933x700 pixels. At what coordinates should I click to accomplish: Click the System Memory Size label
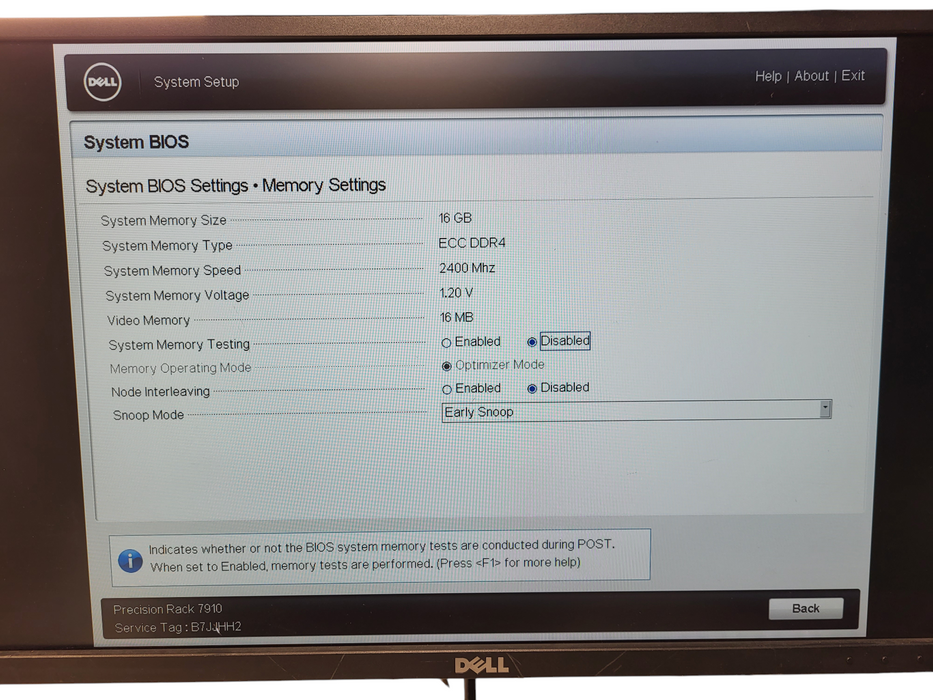coord(163,220)
